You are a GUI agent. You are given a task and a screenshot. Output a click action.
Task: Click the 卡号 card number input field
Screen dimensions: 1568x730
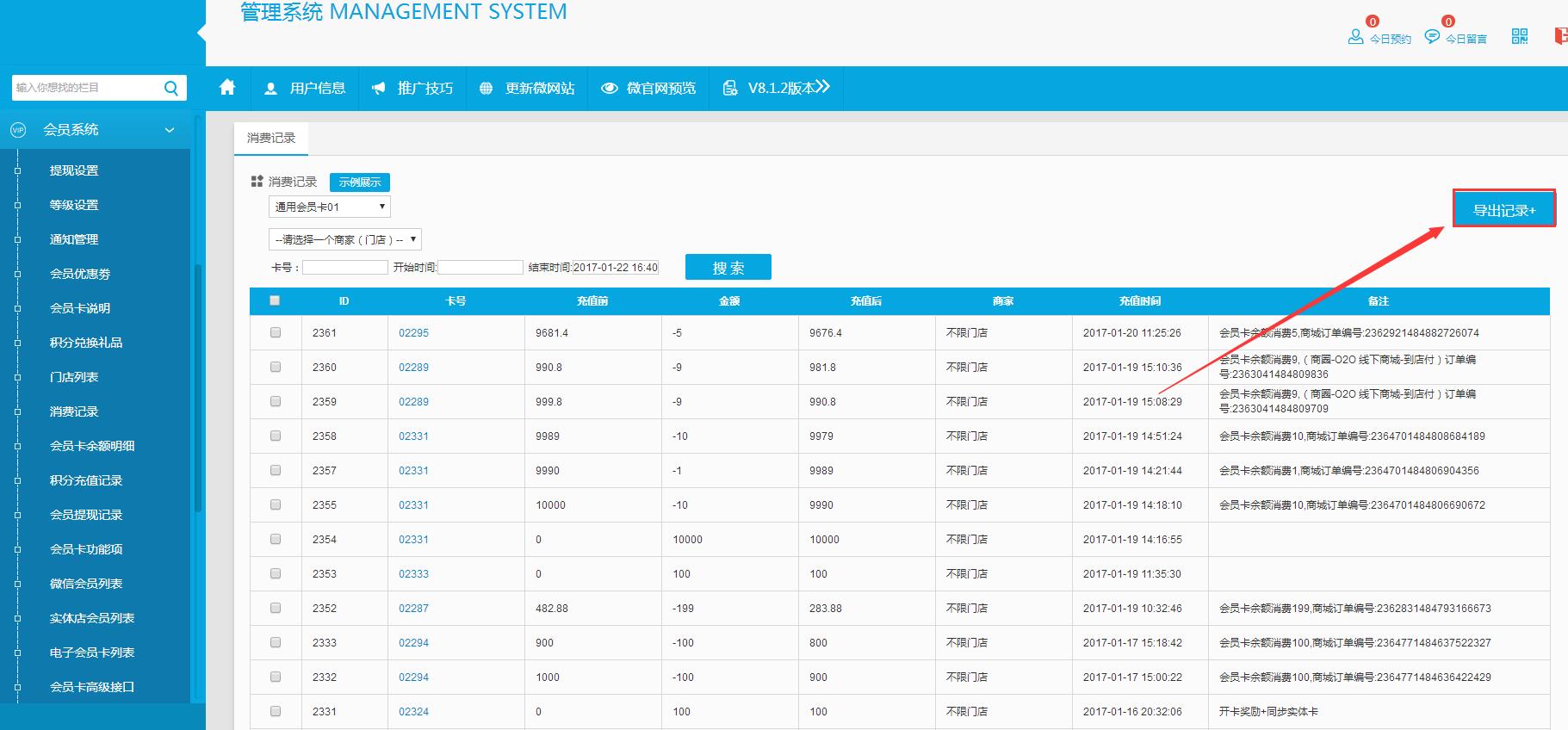click(344, 268)
